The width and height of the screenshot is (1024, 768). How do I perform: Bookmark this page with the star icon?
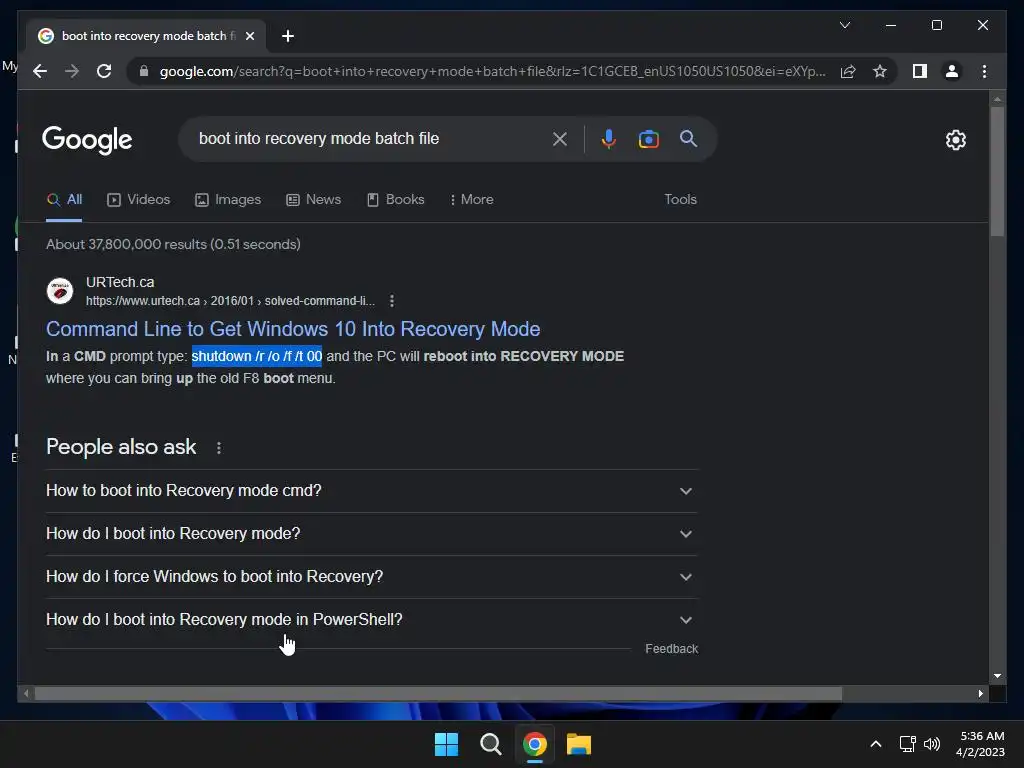880,71
